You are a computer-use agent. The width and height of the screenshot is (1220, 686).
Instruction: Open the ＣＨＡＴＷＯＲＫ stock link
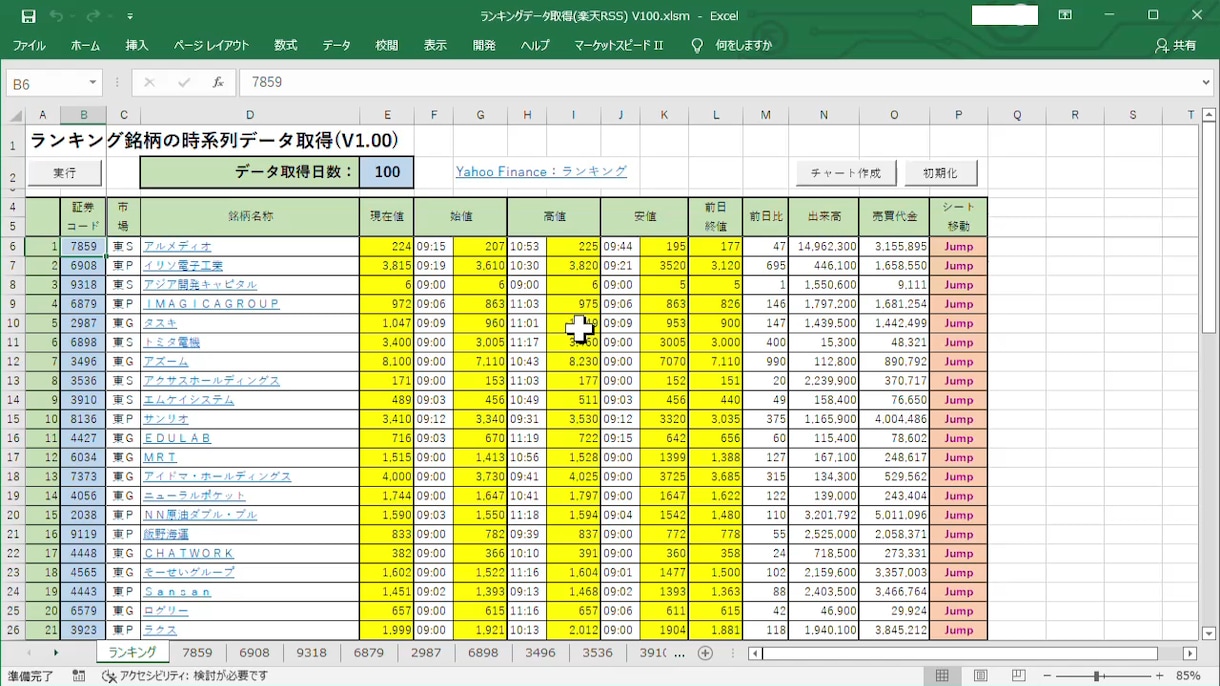189,553
